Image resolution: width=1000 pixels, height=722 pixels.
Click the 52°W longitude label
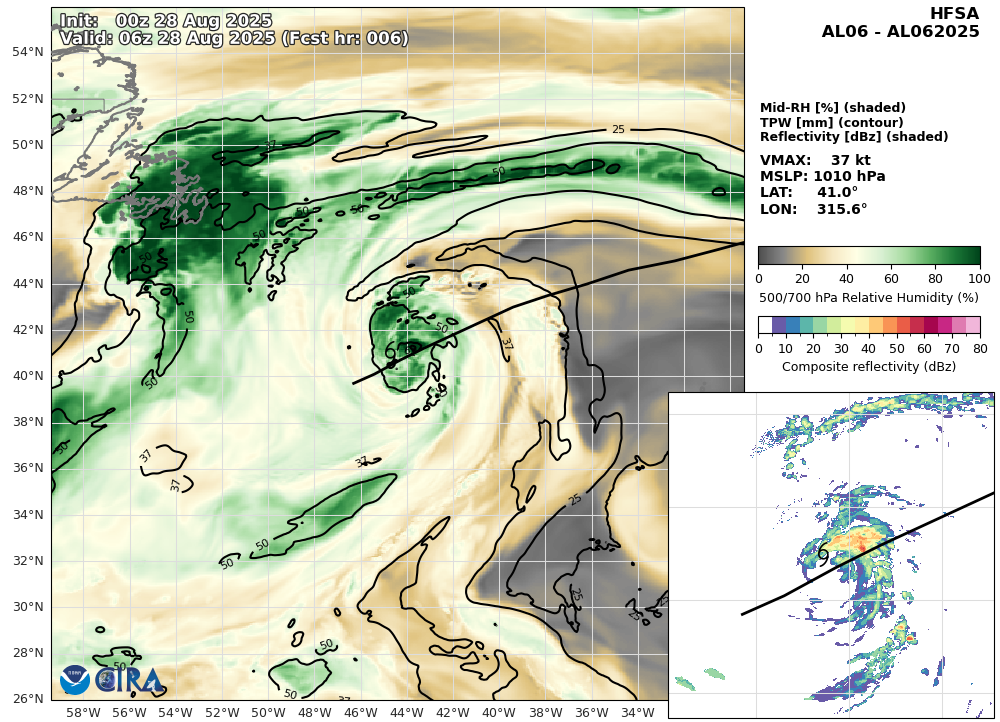[x=222, y=712]
